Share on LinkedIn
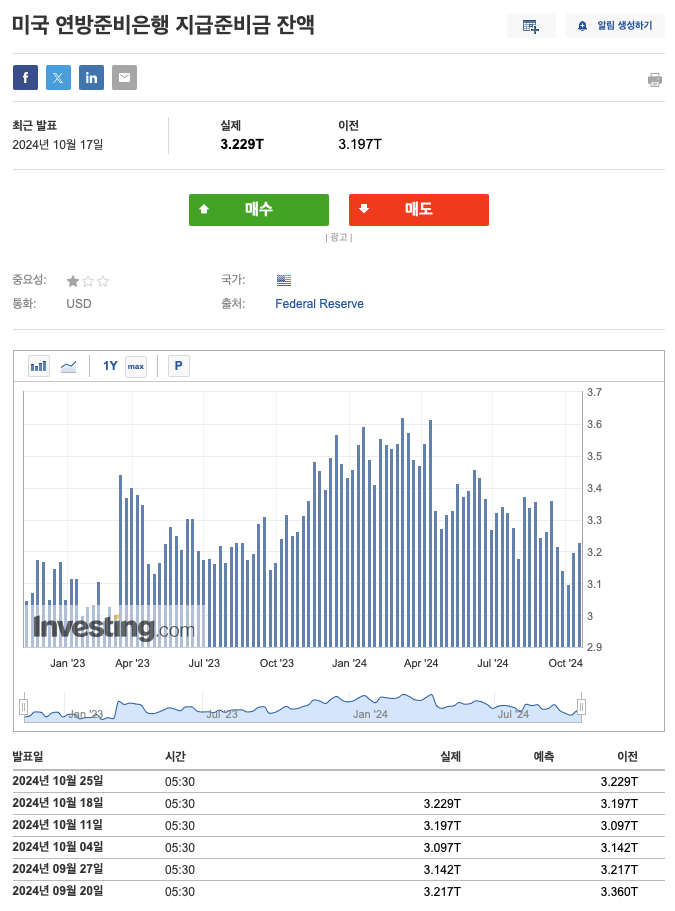This screenshot has height=911, width=675. 91,78
